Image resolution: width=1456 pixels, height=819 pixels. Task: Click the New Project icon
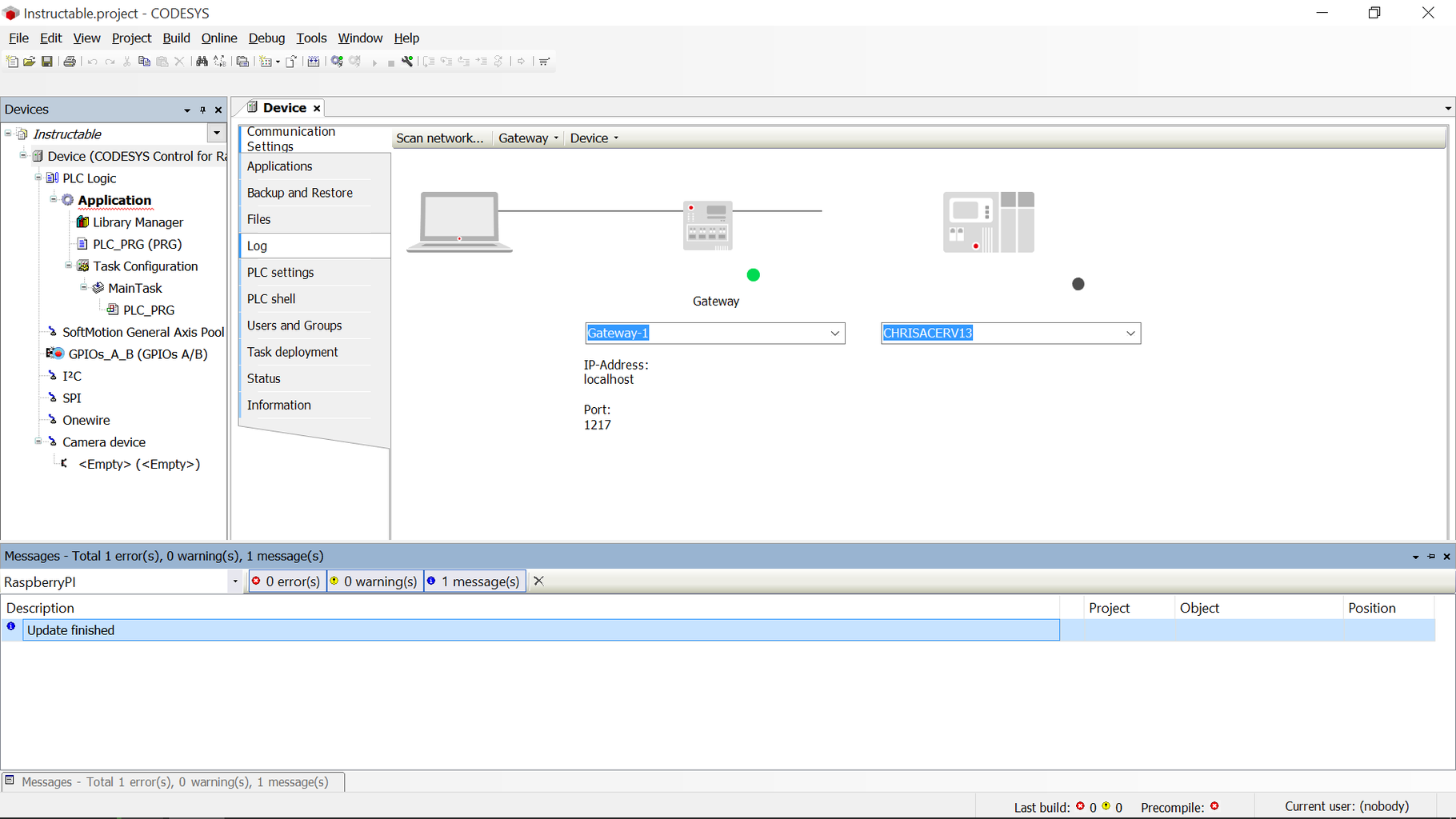pyautogui.click(x=12, y=62)
